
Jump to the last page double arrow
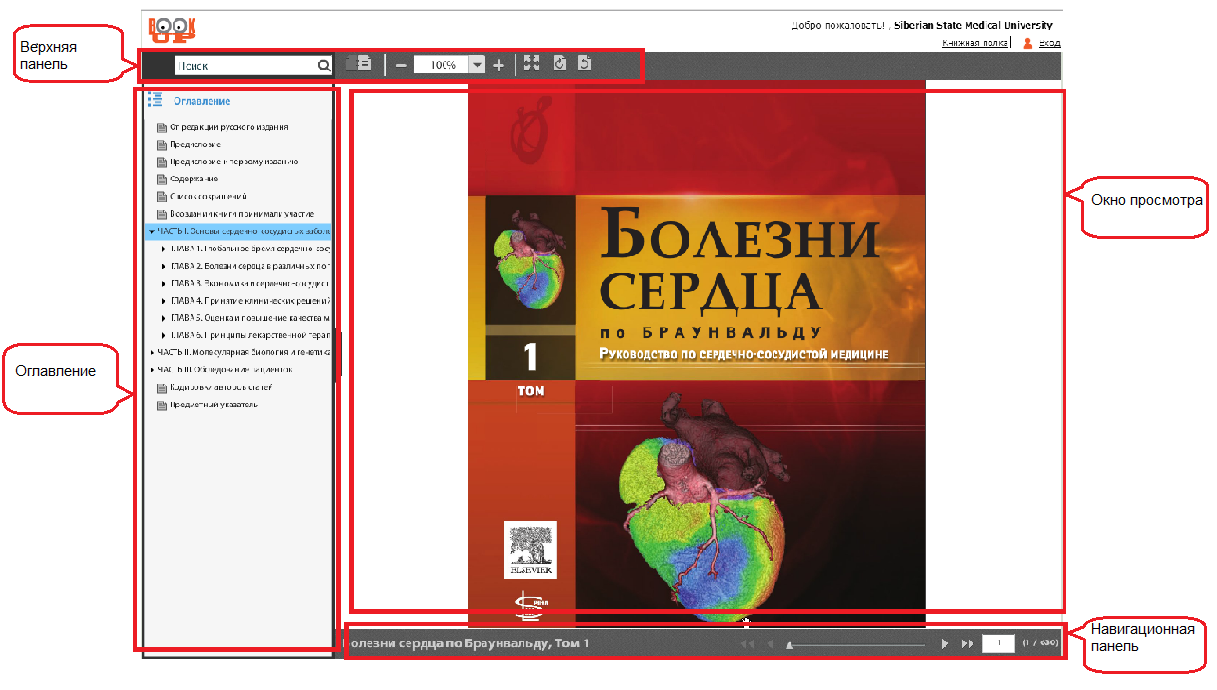tap(967, 644)
